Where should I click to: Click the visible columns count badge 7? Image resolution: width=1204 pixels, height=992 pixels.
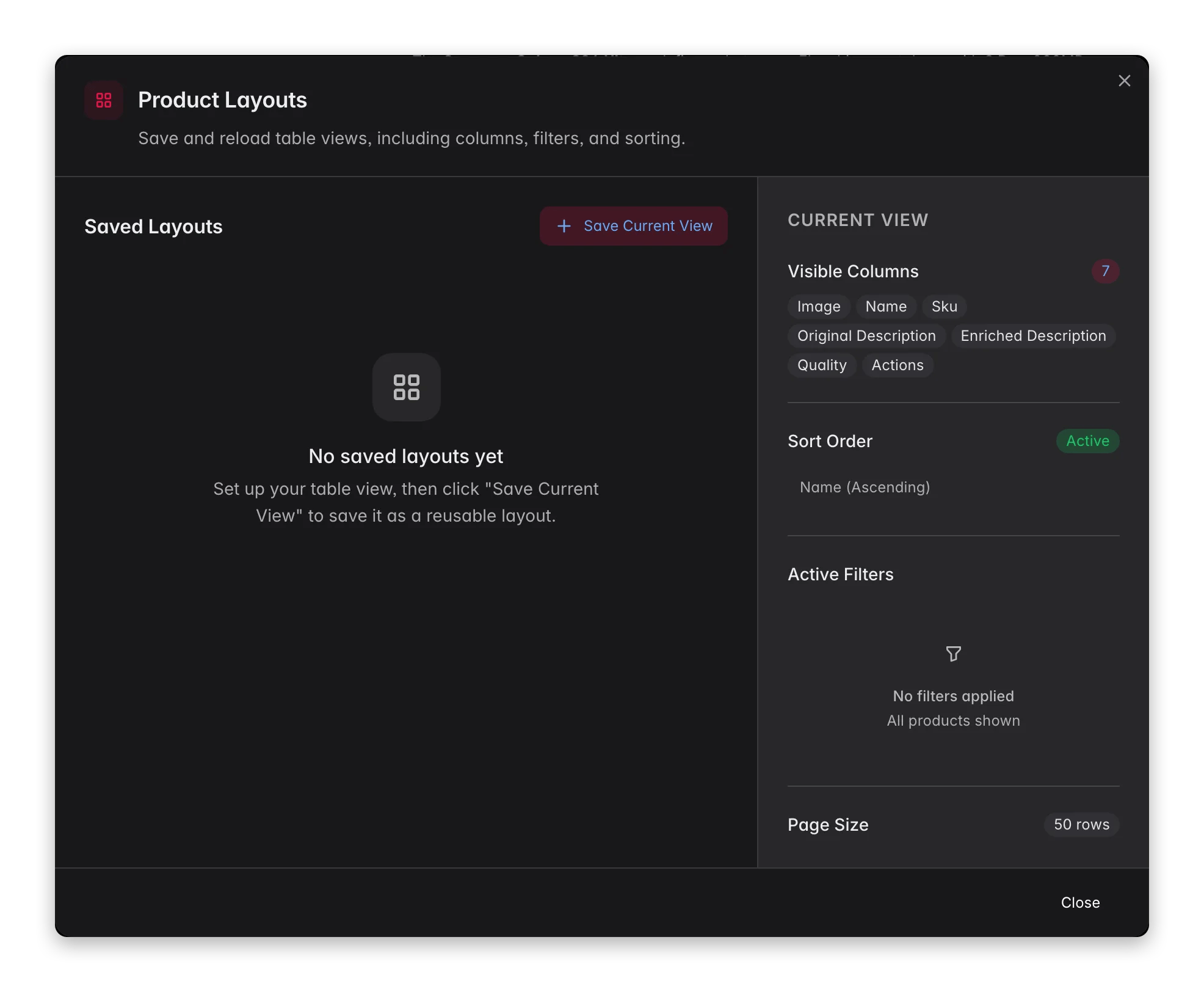1105,271
